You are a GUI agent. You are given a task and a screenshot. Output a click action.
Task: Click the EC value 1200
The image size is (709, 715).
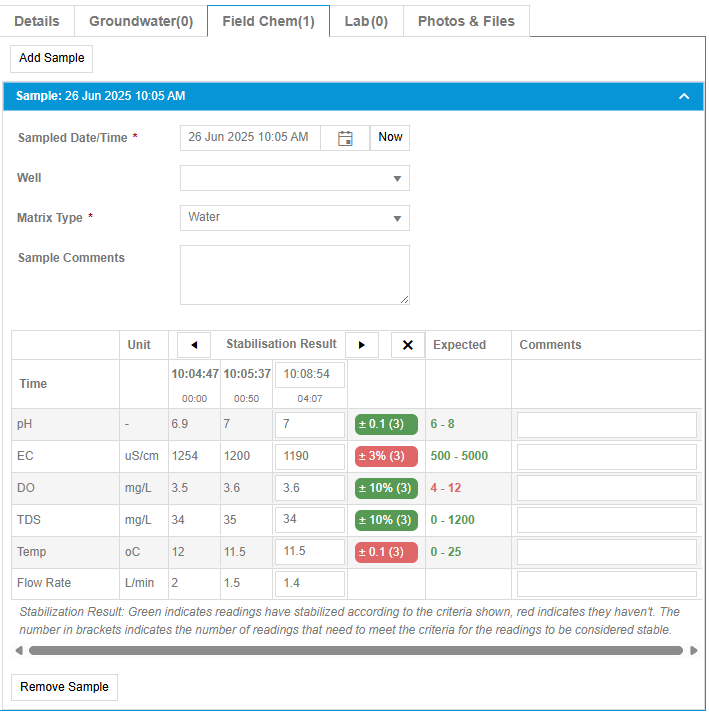pos(237,456)
